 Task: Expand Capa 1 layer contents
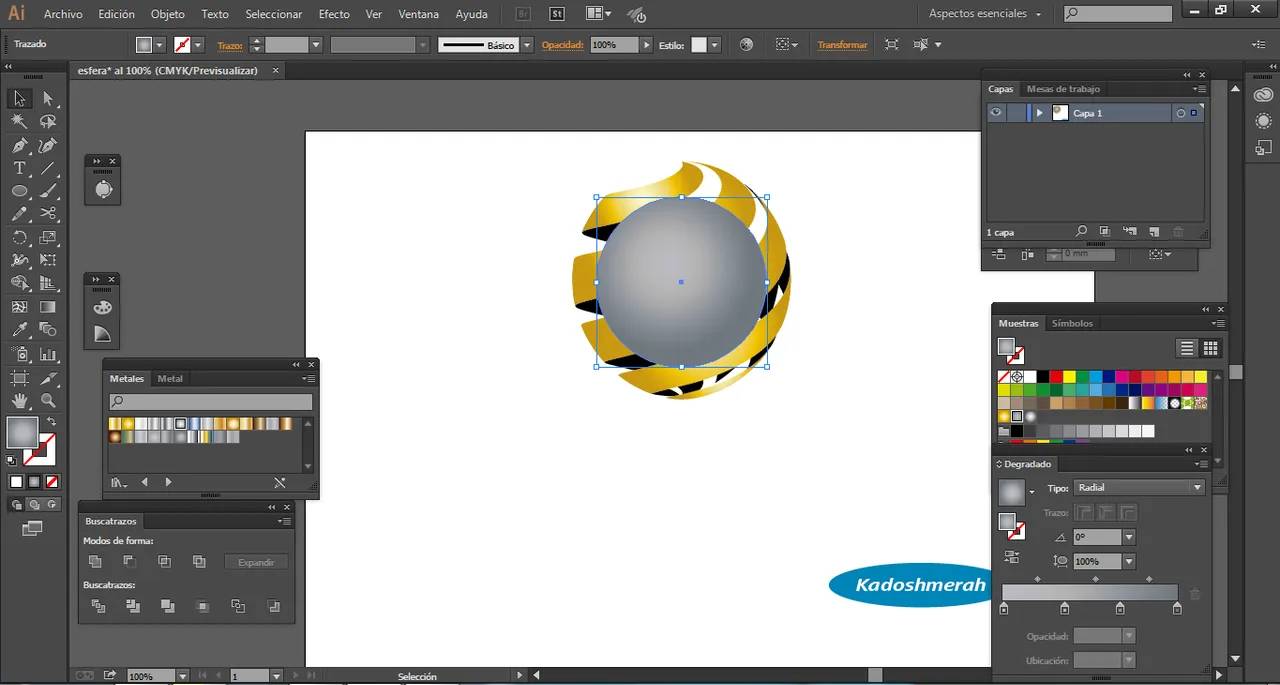click(1040, 113)
